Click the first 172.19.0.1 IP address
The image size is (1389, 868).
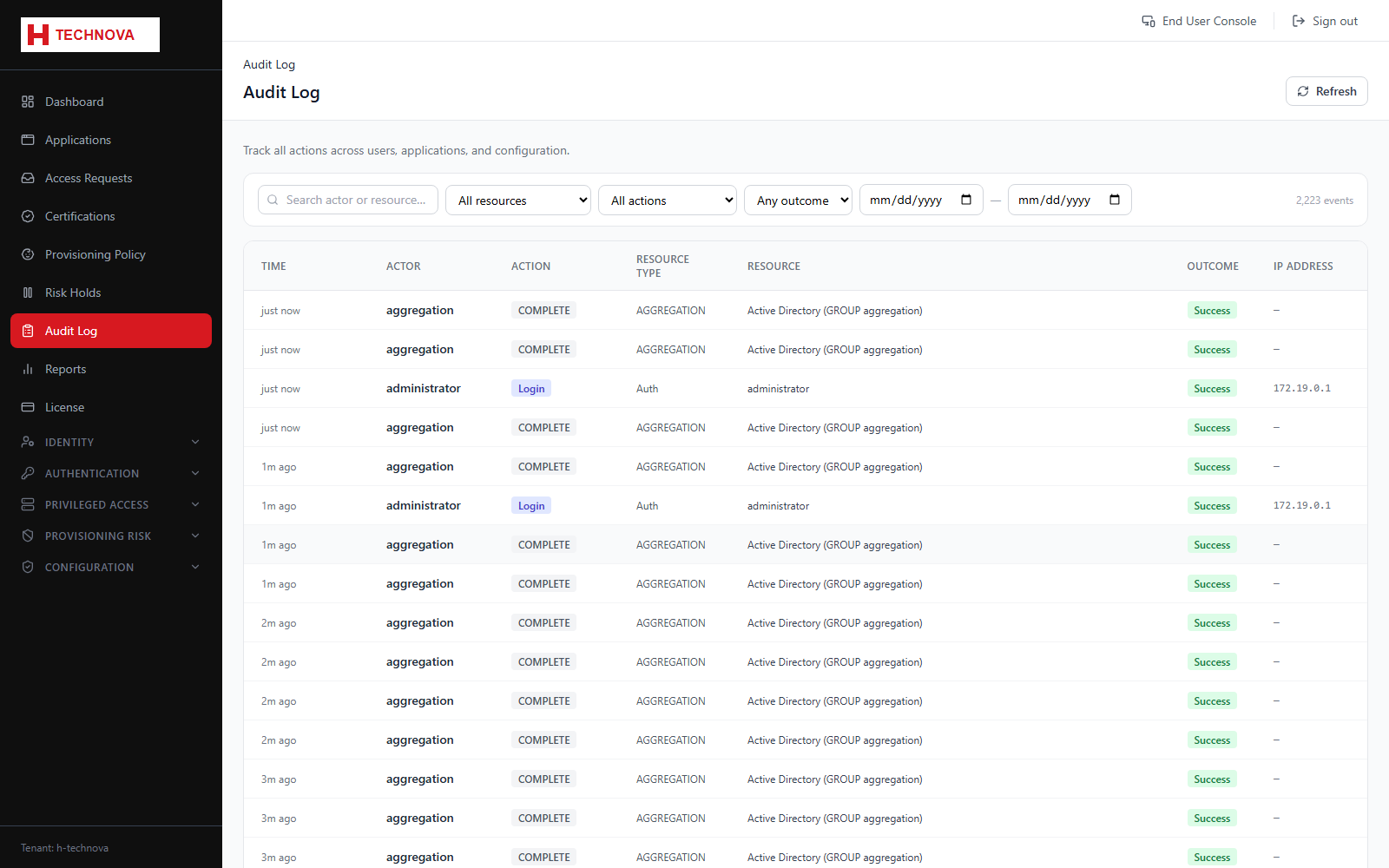[x=1301, y=388]
